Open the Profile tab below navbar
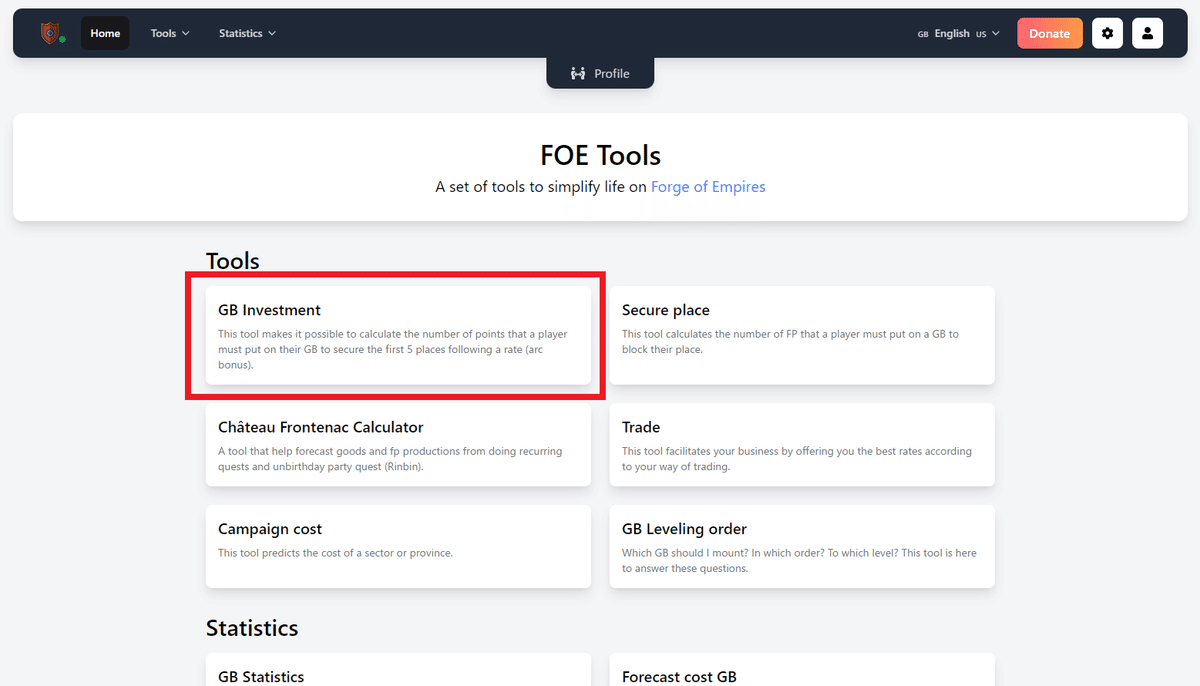 [600, 73]
